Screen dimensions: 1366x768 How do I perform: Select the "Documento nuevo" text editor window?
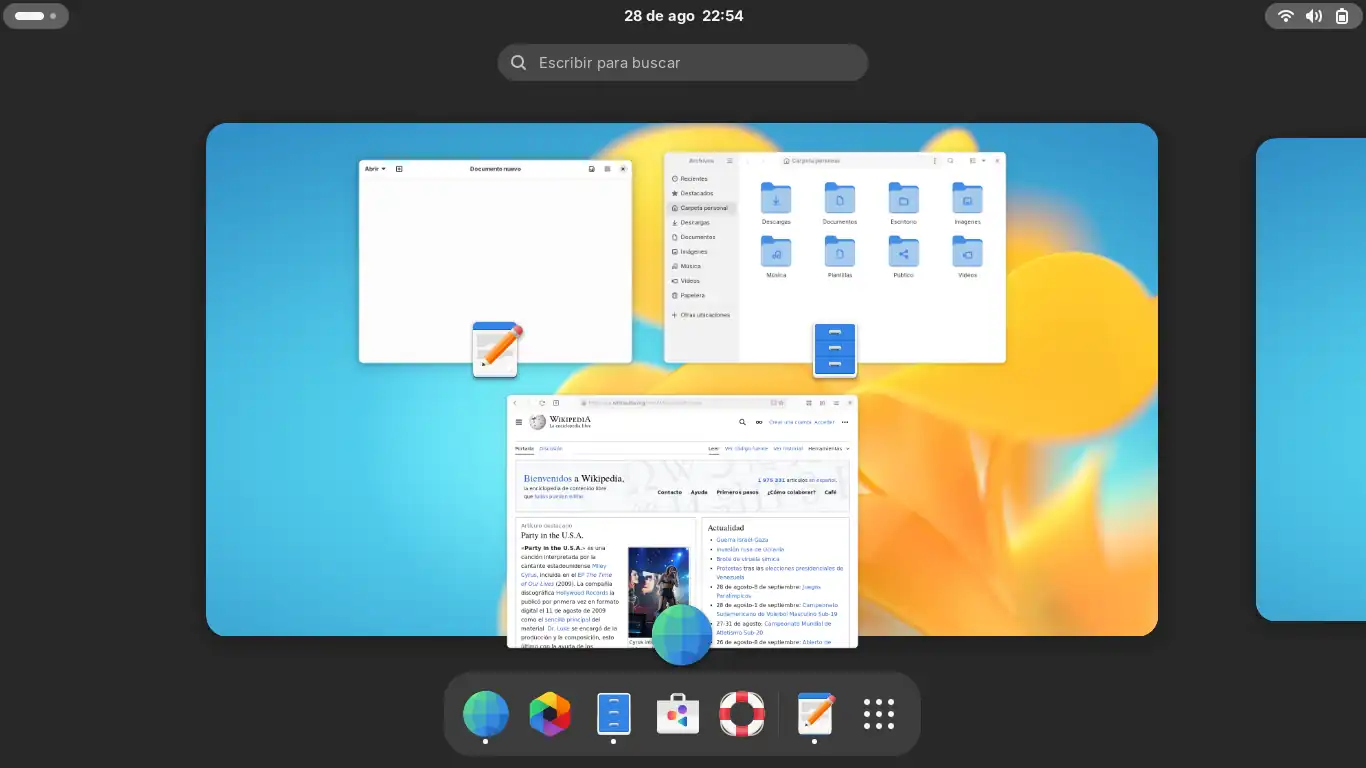(x=495, y=260)
